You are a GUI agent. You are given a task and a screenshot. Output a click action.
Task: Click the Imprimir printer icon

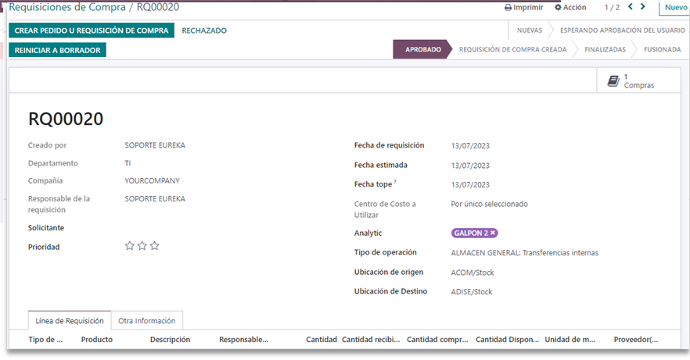pyautogui.click(x=508, y=7)
